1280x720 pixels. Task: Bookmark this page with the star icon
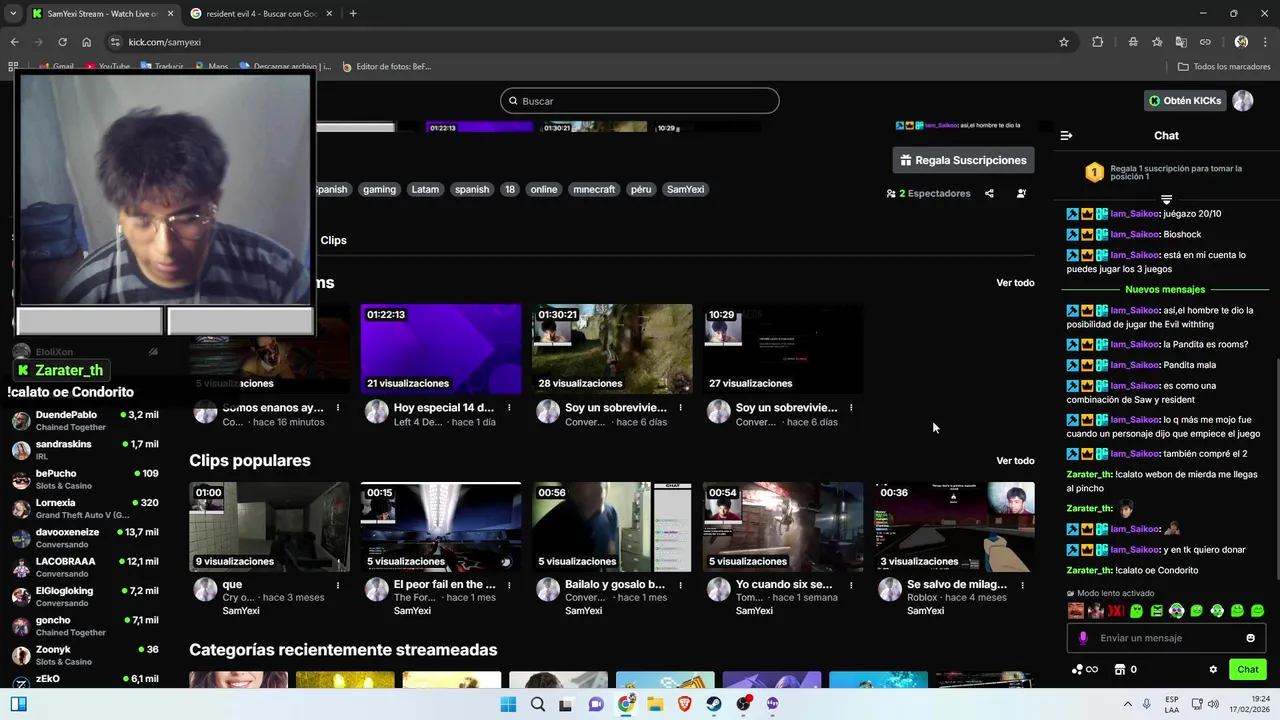tap(1064, 42)
